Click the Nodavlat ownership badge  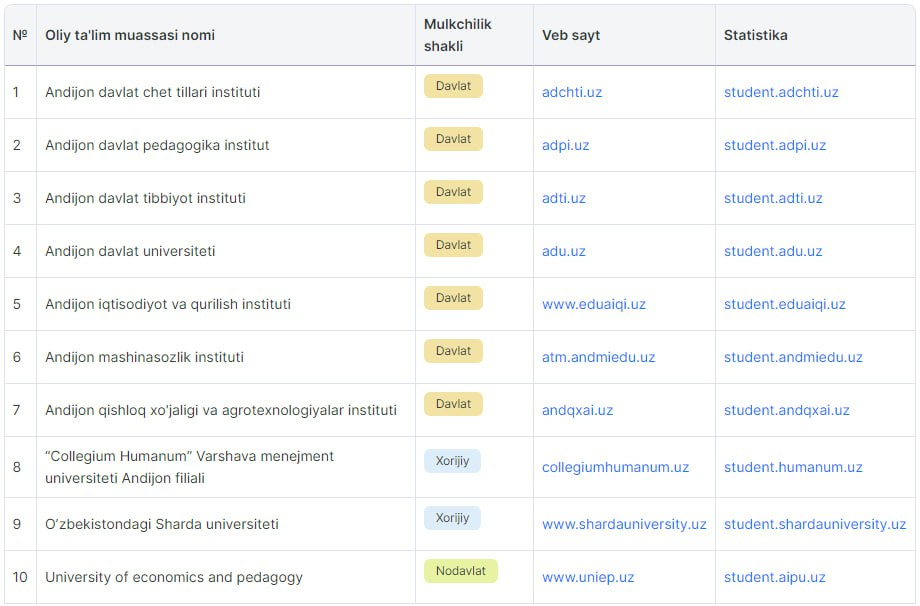pyautogui.click(x=461, y=571)
